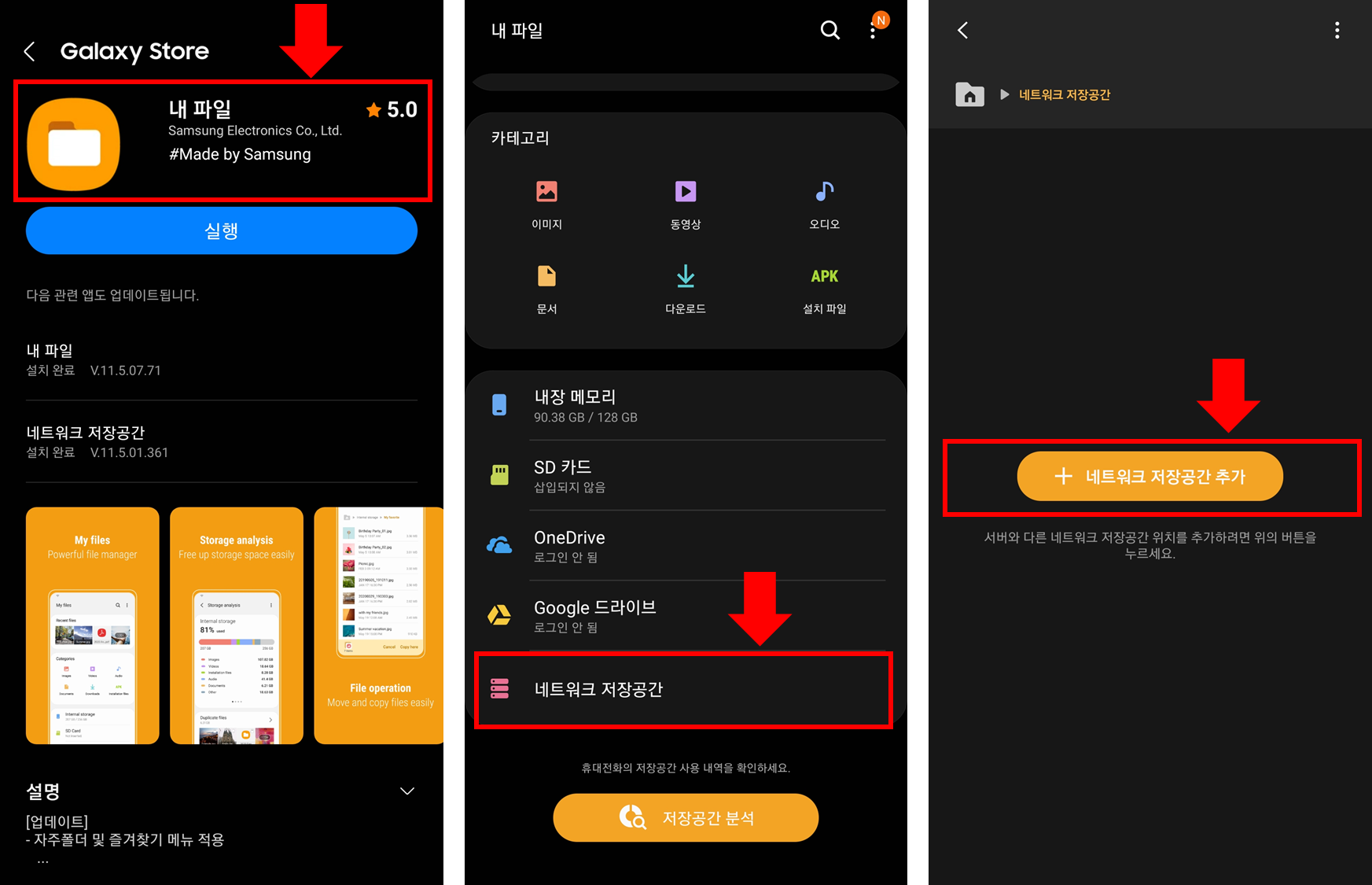Tap the Galaxy Store header title
The width and height of the screenshot is (1372, 885).
click(x=134, y=52)
